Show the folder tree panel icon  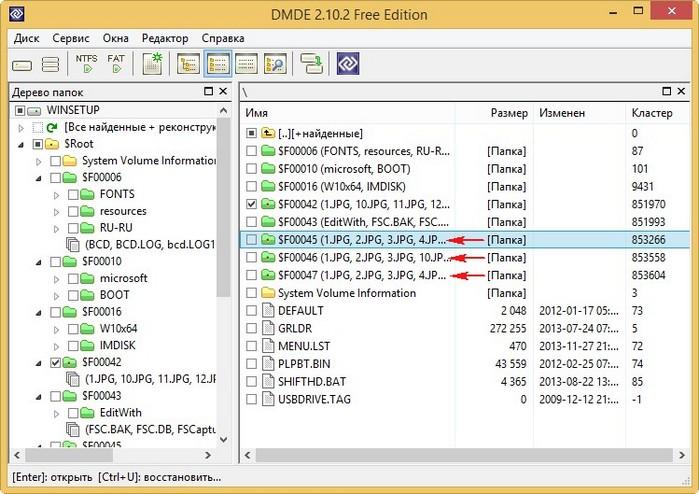tap(188, 64)
